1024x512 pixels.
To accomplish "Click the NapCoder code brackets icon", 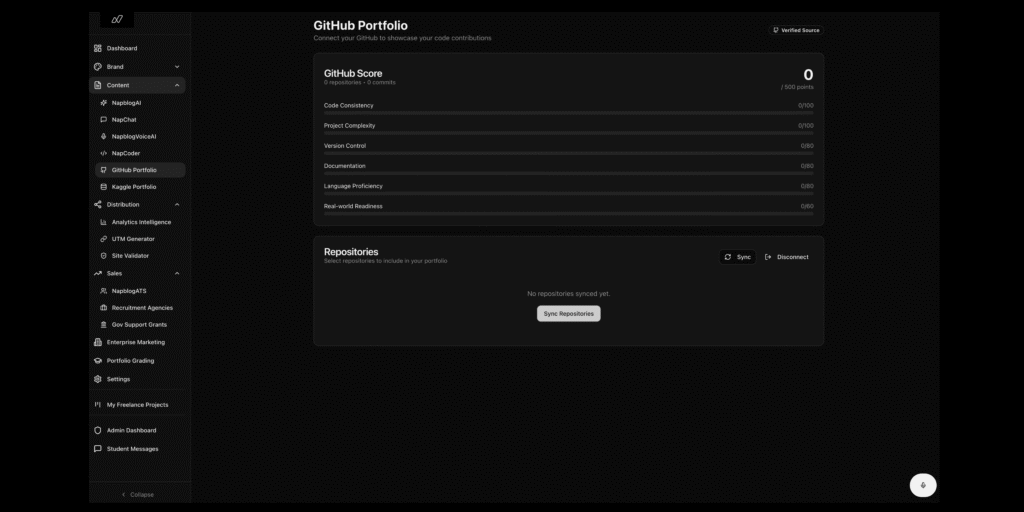I will 103,153.
